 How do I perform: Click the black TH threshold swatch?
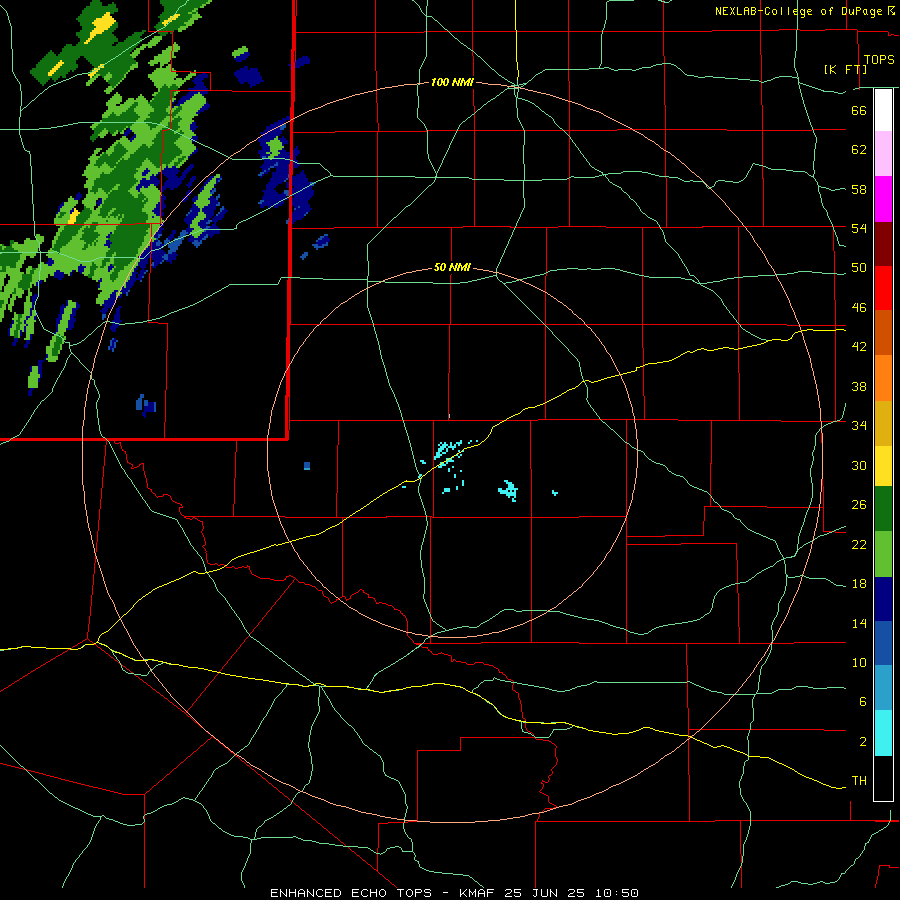click(883, 778)
